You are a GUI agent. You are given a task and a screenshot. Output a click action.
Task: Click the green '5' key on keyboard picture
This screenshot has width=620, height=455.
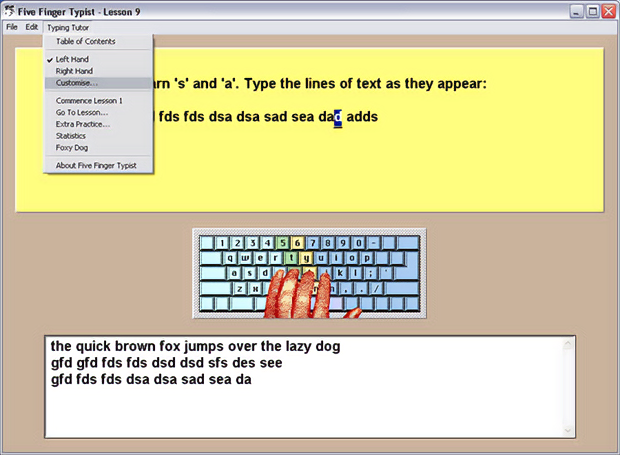click(283, 242)
